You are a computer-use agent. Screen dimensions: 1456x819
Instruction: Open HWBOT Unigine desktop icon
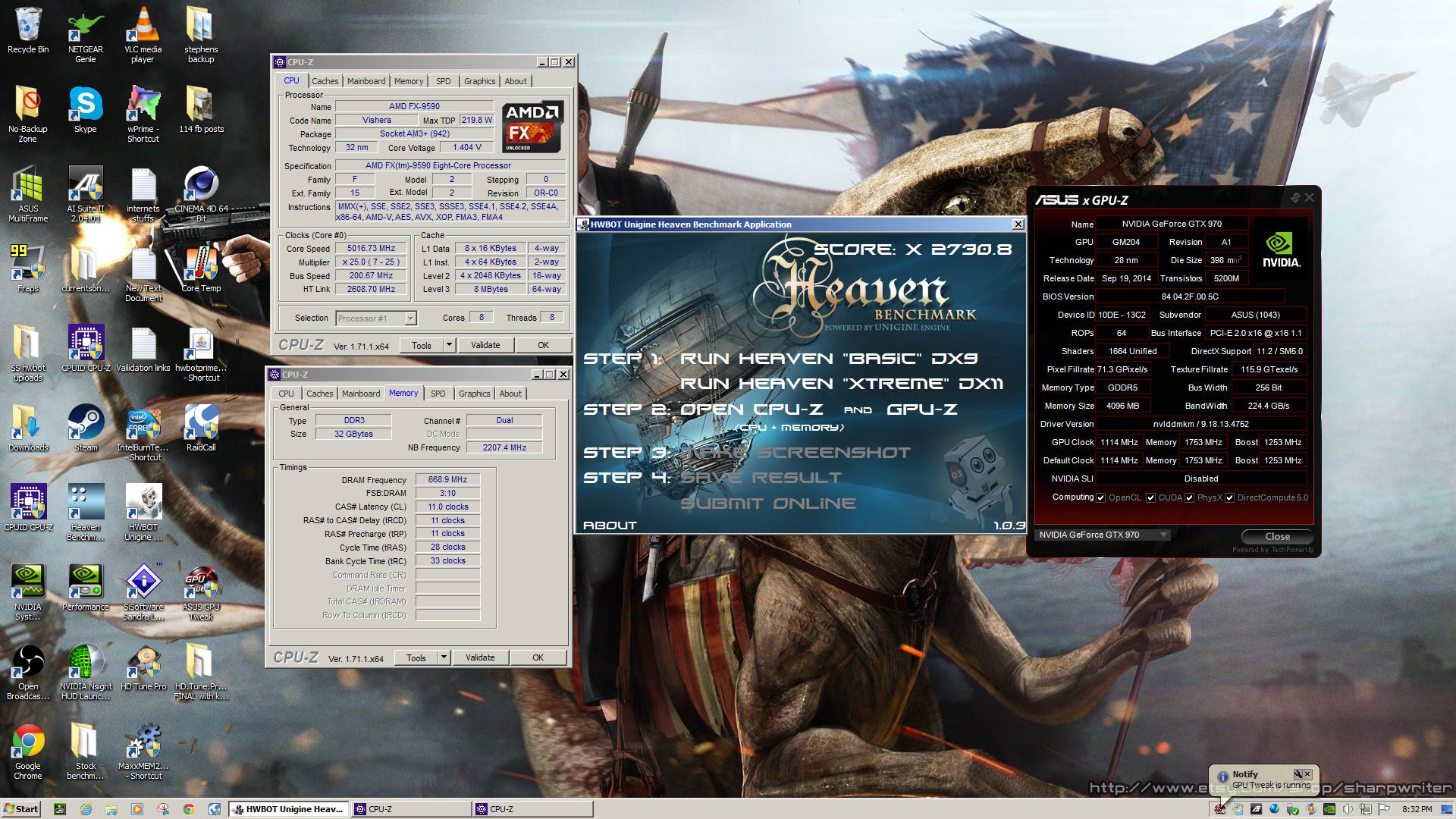(x=143, y=513)
